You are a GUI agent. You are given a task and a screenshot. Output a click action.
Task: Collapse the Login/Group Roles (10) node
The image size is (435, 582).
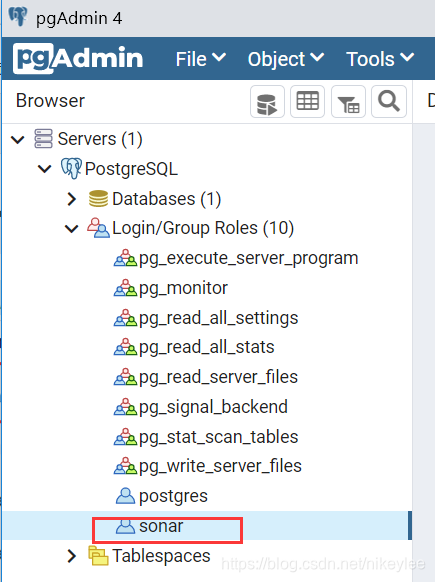tap(72, 228)
